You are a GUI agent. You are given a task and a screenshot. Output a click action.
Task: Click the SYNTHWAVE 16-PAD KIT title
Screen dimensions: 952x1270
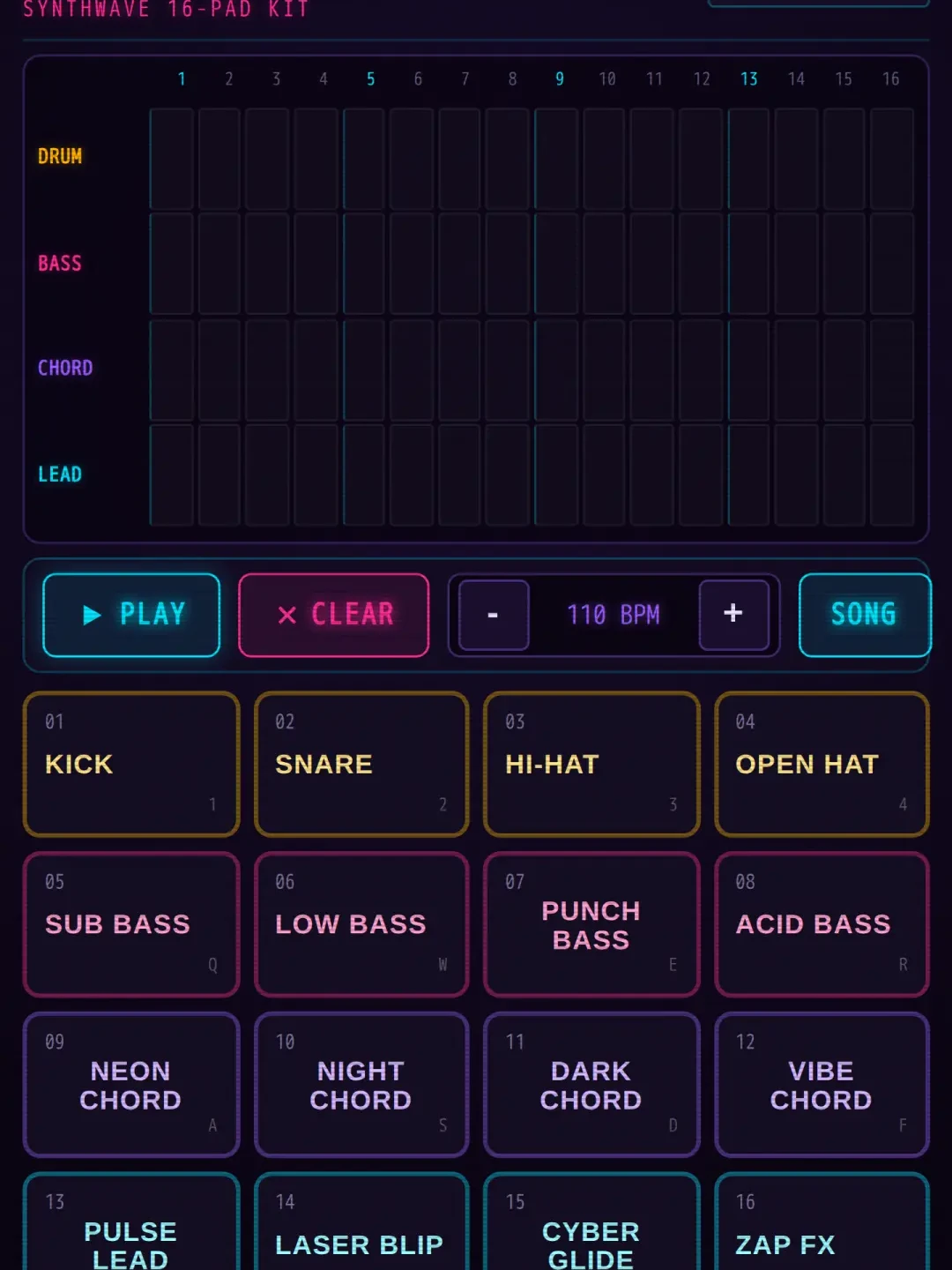point(166,10)
